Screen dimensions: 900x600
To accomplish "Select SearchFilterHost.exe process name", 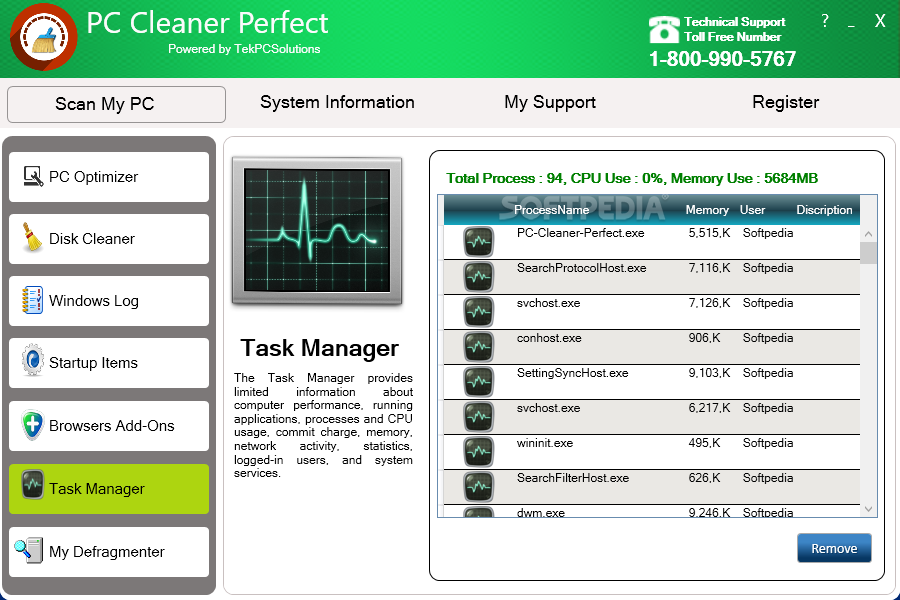I will tap(573, 478).
